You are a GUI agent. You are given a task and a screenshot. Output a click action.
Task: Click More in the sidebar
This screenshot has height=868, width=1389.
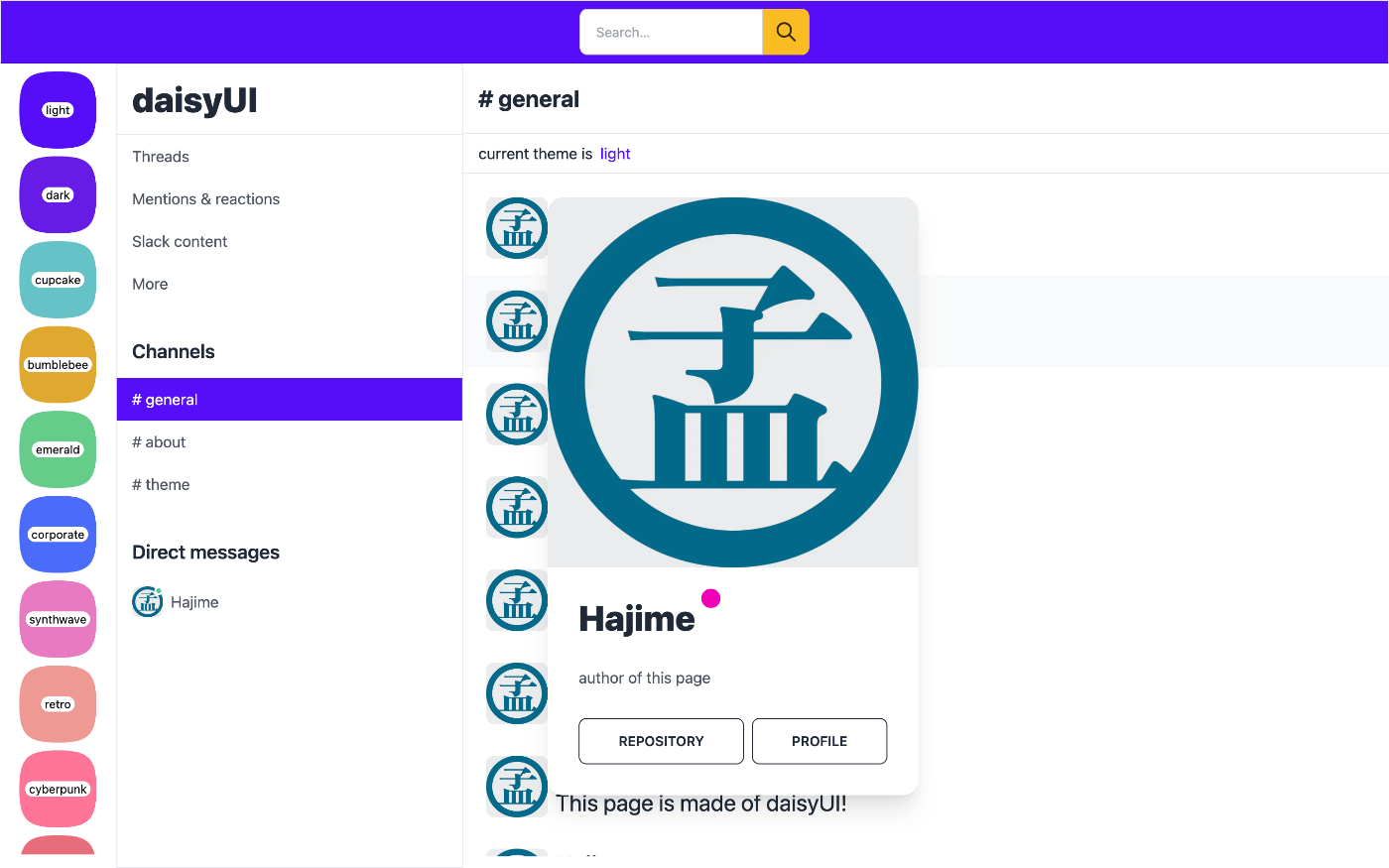pyautogui.click(x=290, y=284)
